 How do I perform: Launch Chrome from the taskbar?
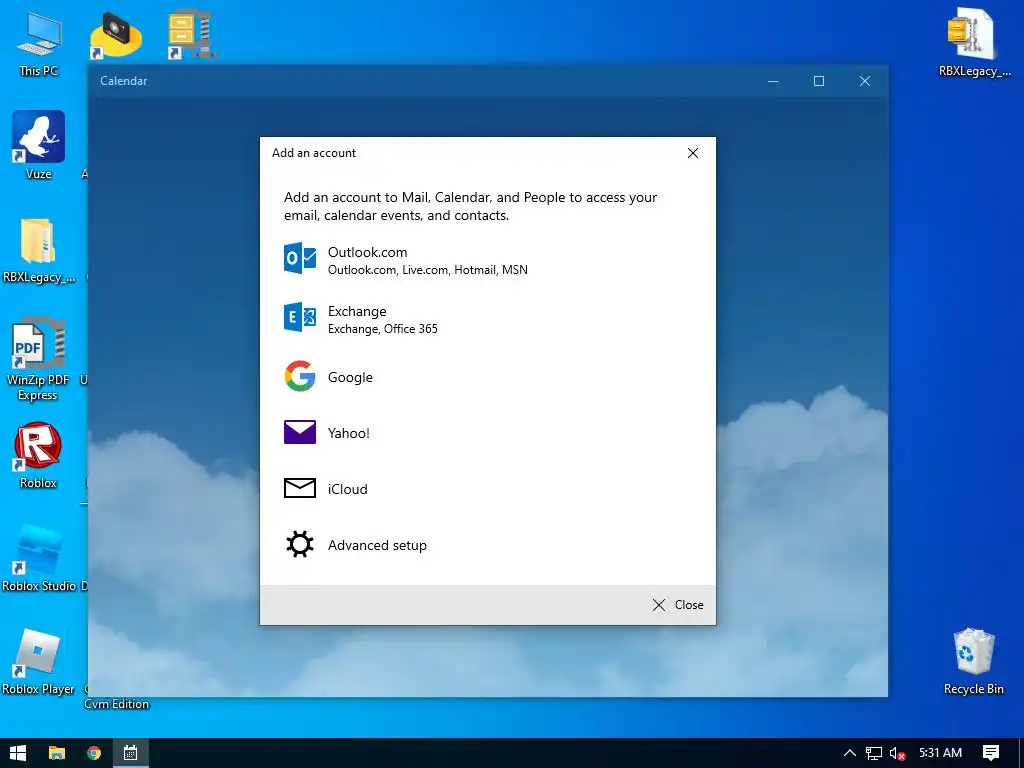[x=94, y=753]
